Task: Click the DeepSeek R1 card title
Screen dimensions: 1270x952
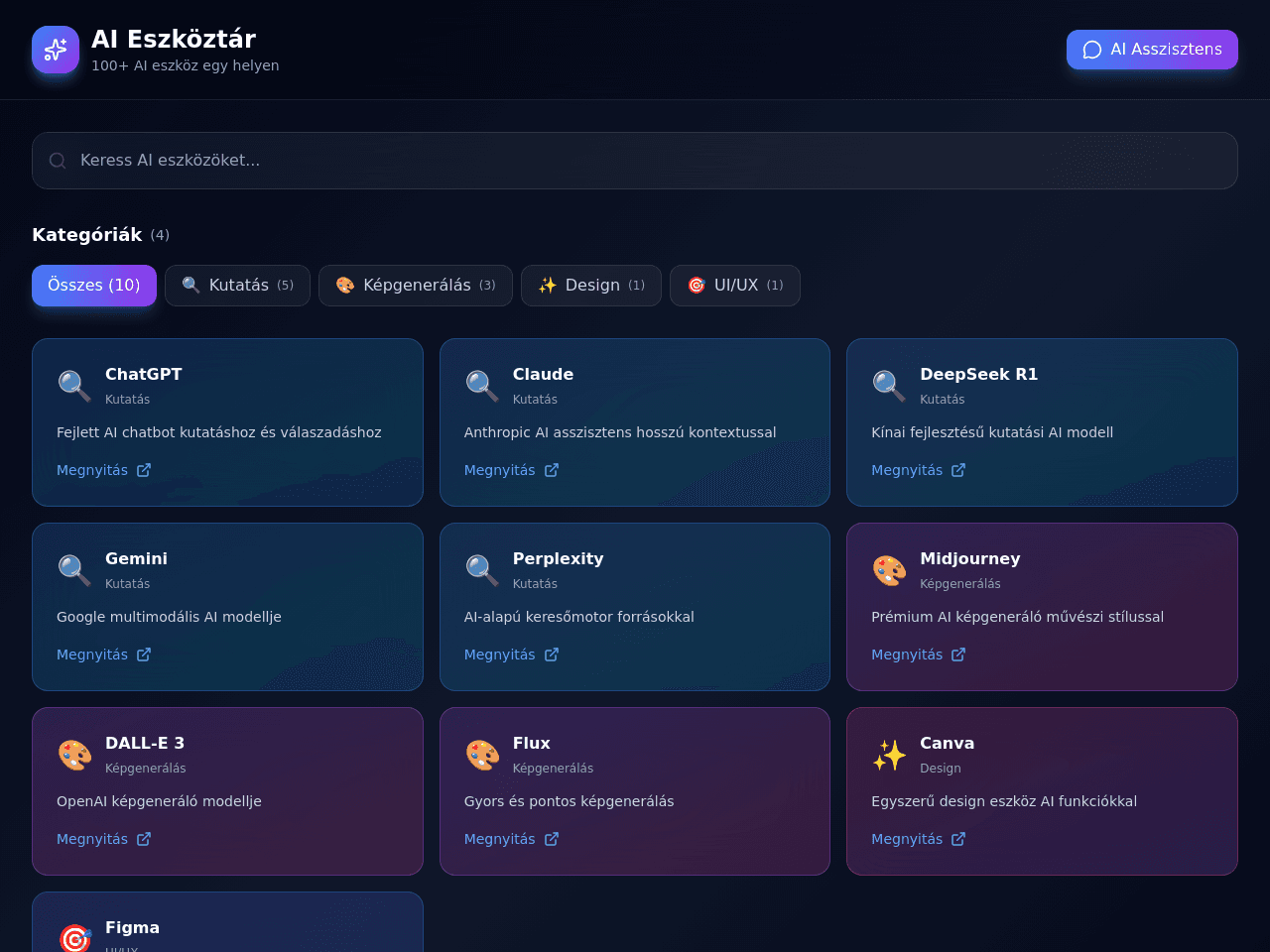Action: pyautogui.click(x=978, y=375)
